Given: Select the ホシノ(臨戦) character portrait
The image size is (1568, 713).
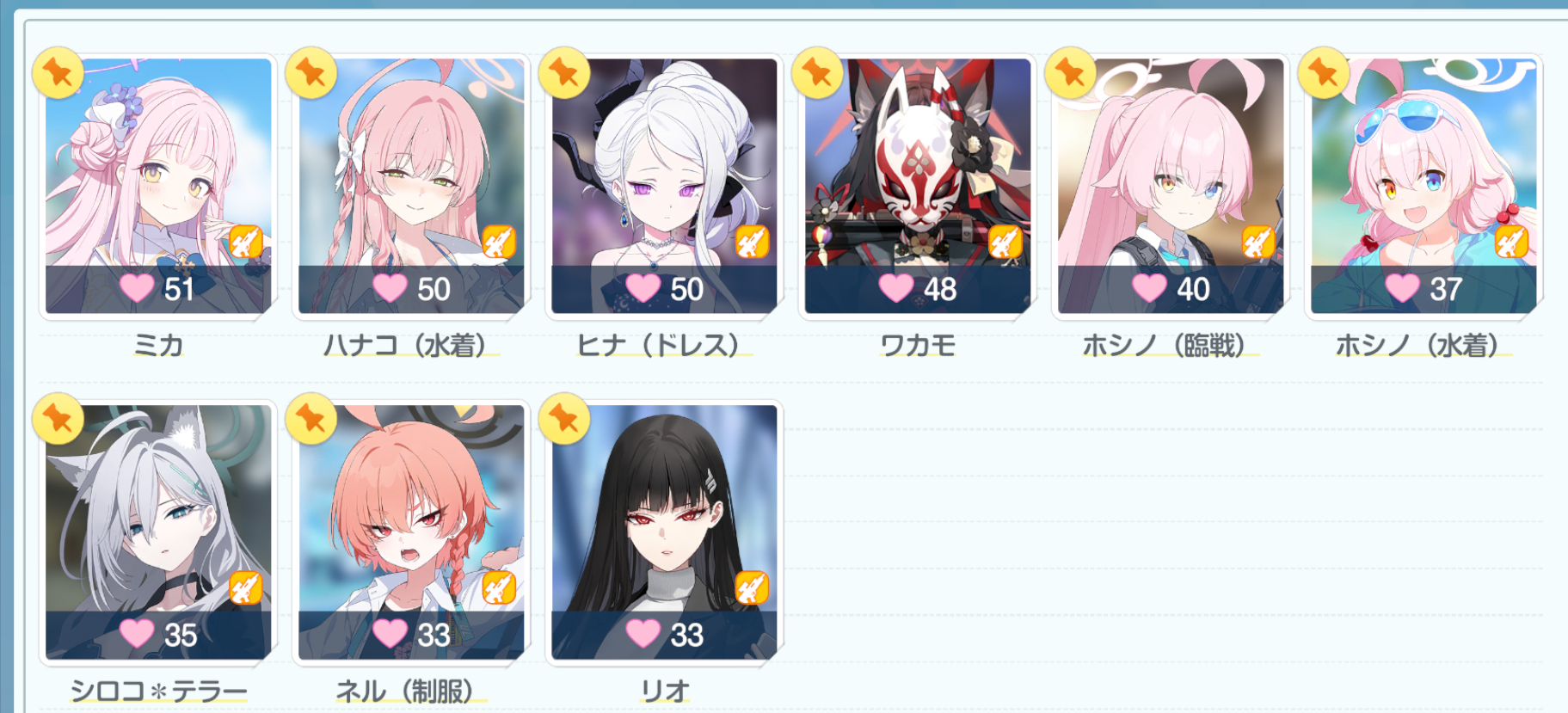Looking at the screenshot, I should 1171,186.
